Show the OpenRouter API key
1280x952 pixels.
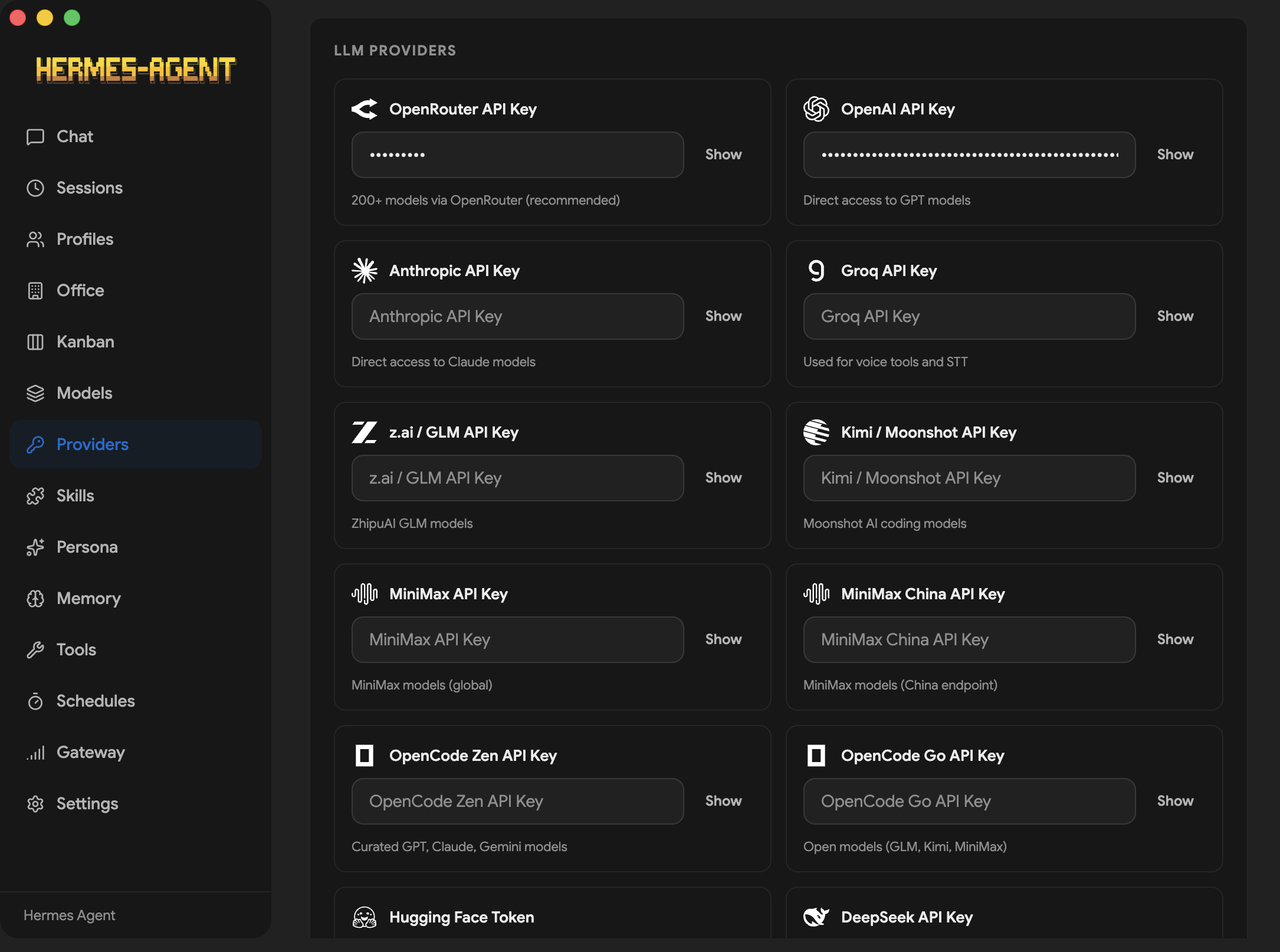click(724, 155)
